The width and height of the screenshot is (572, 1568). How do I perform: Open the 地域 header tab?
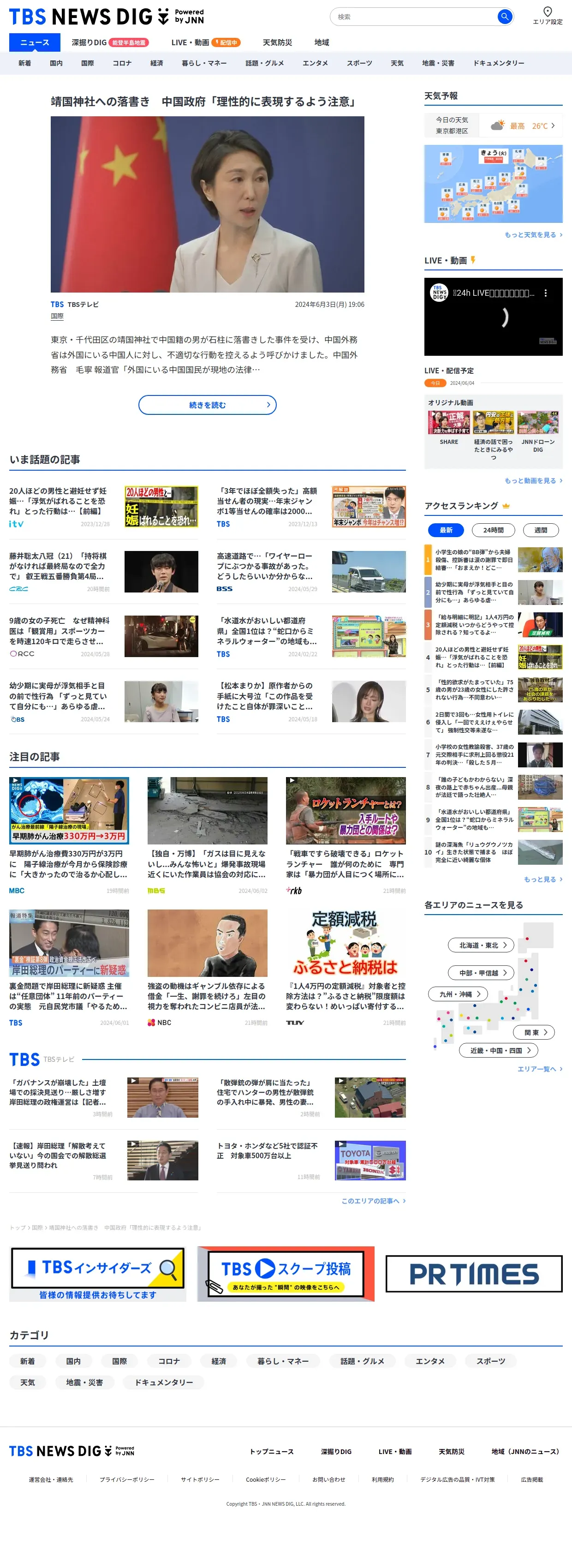pyautogui.click(x=322, y=42)
